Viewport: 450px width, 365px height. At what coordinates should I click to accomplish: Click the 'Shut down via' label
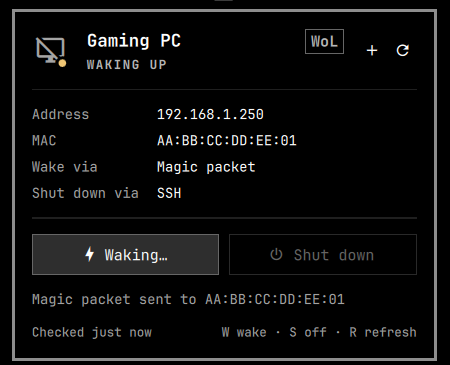point(85,193)
